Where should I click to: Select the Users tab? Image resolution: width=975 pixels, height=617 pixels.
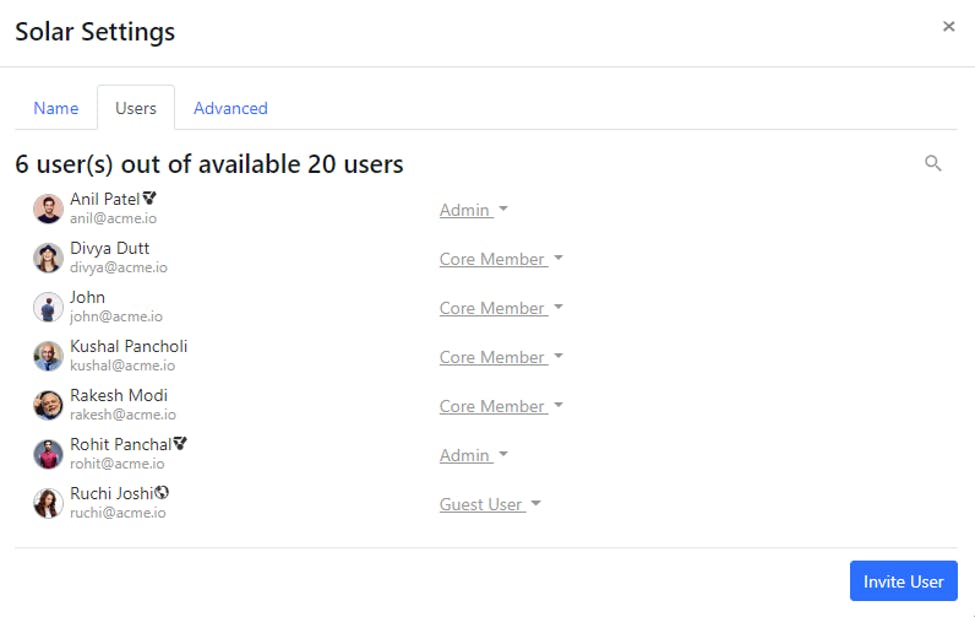coord(136,108)
